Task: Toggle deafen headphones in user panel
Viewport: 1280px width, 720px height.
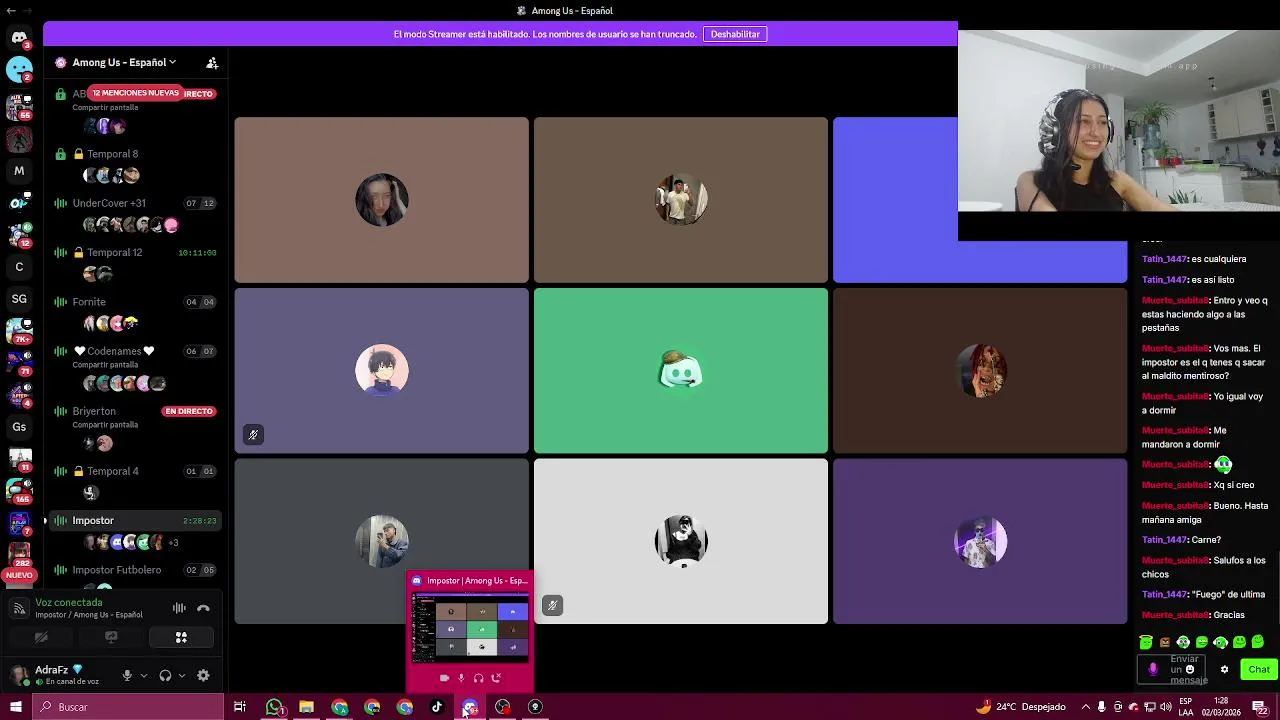Action: pyautogui.click(x=165, y=675)
